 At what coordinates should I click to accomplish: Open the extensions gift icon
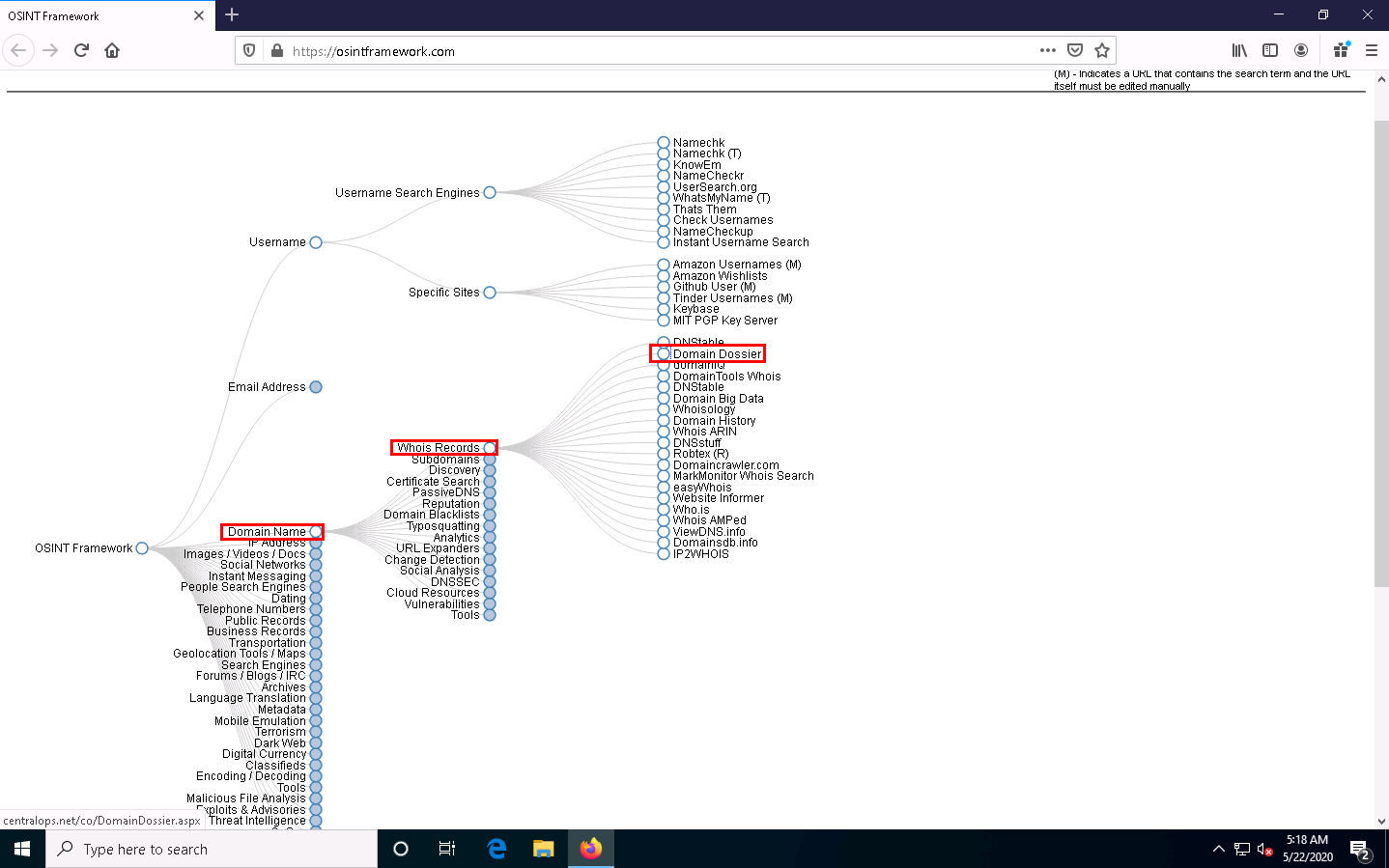pyautogui.click(x=1341, y=50)
